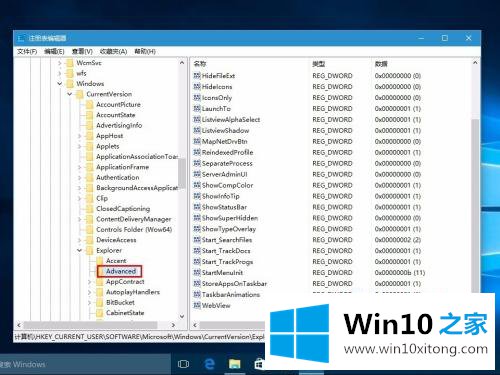Launch Edge browser from taskbar
Viewport: 500px width, 375px height.
point(209,364)
